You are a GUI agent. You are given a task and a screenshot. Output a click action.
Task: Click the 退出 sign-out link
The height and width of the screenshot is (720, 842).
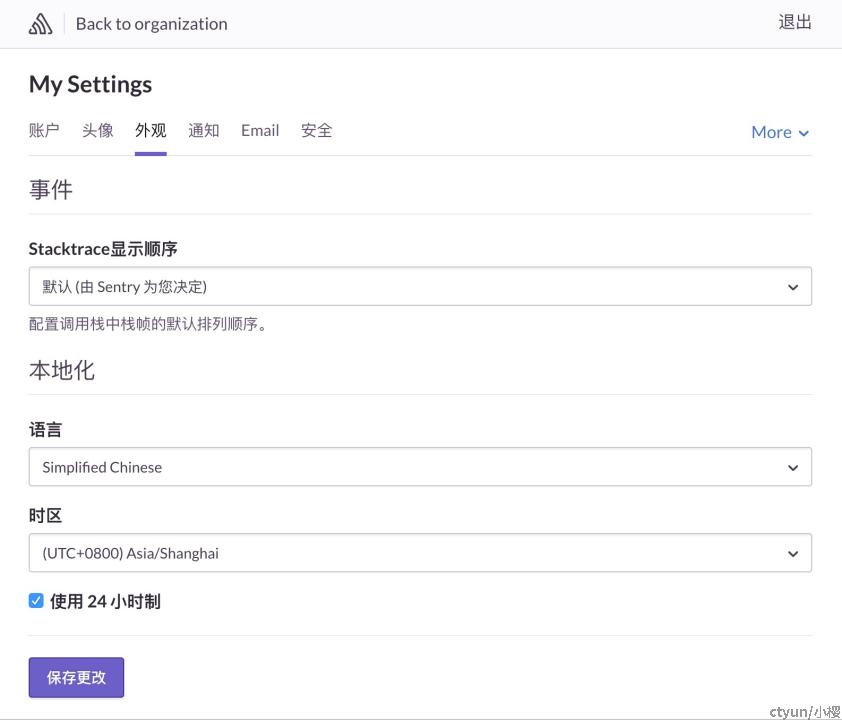795,23
